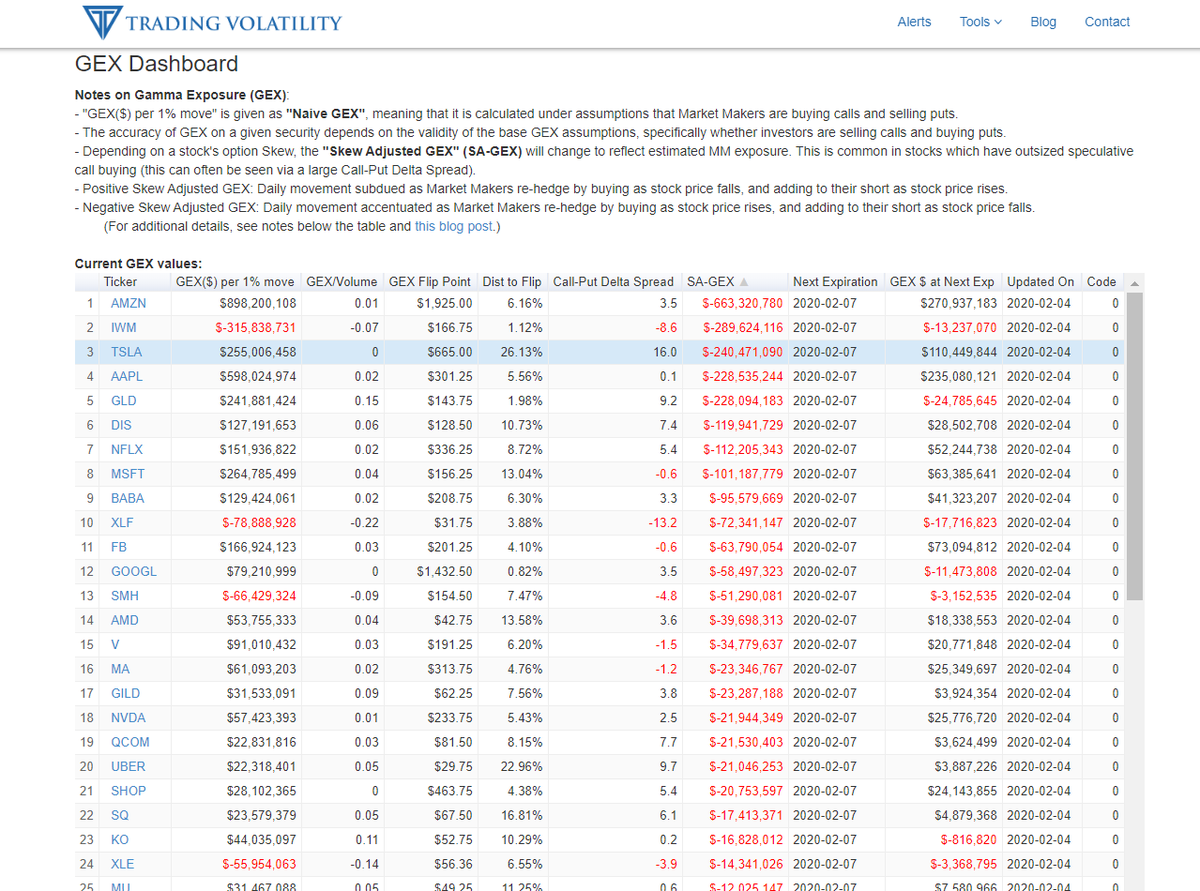The image size is (1200, 891).
Task: Click IWM's GEX value $-315,838,731
Action: pyautogui.click(x=256, y=327)
